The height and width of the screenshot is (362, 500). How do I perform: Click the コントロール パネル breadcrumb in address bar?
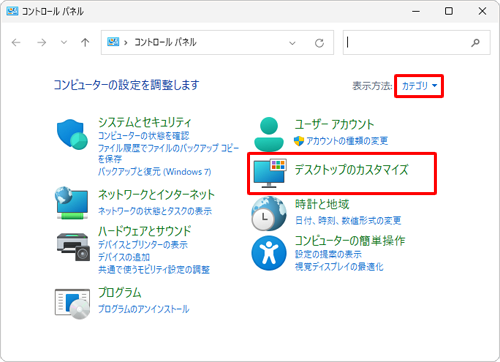pyautogui.click(x=165, y=42)
